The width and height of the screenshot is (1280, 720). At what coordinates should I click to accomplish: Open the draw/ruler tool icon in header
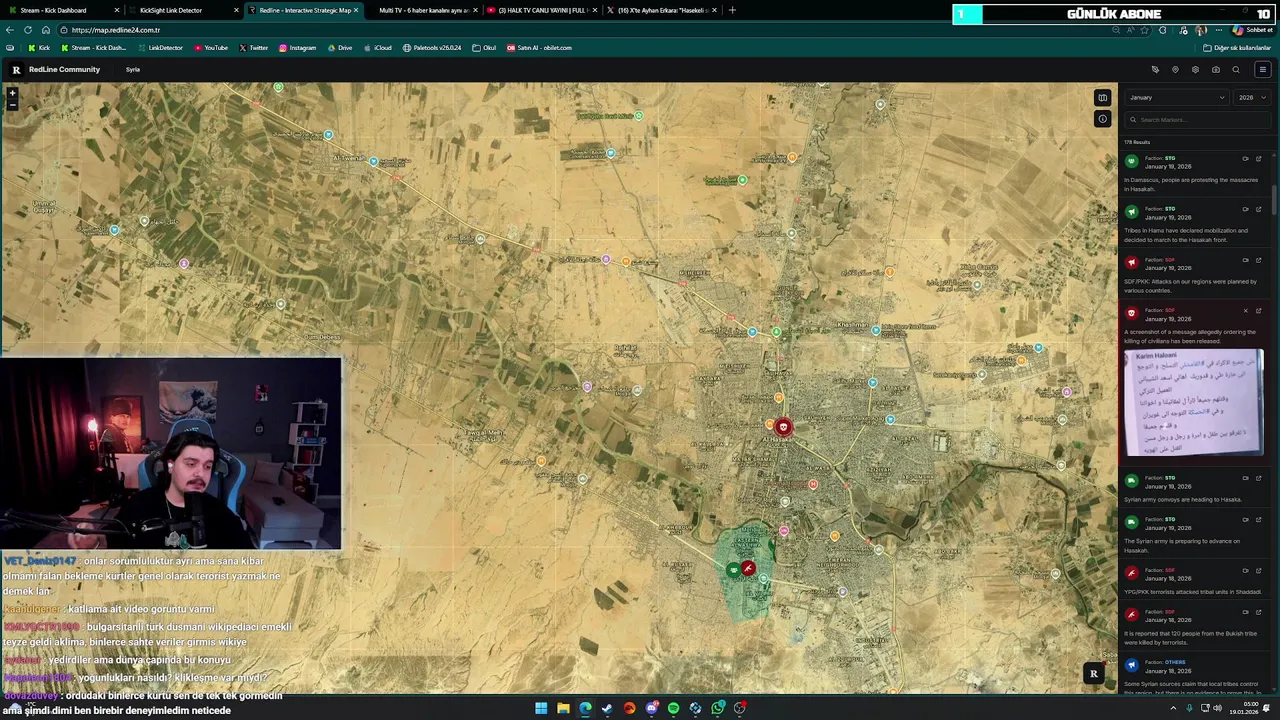coord(1155,70)
